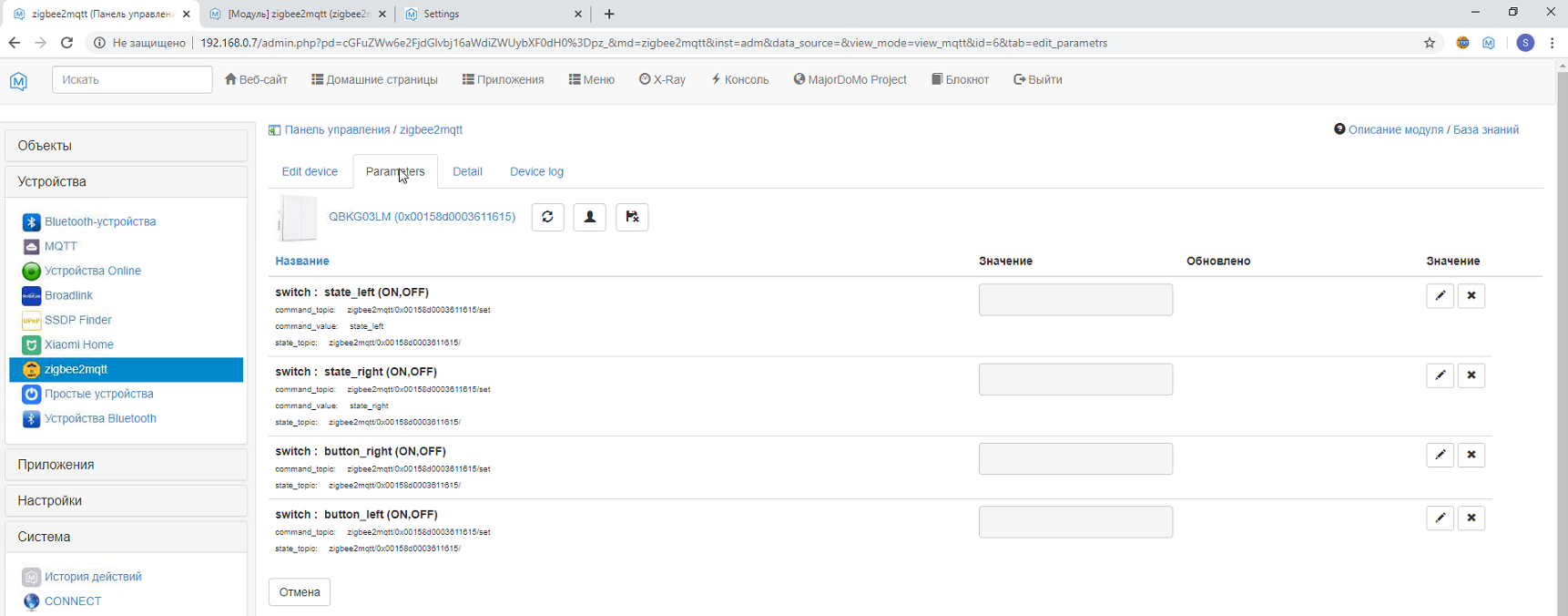This screenshot has width=1568, height=616.
Task: Click the Искать search field
Action: 132,80
